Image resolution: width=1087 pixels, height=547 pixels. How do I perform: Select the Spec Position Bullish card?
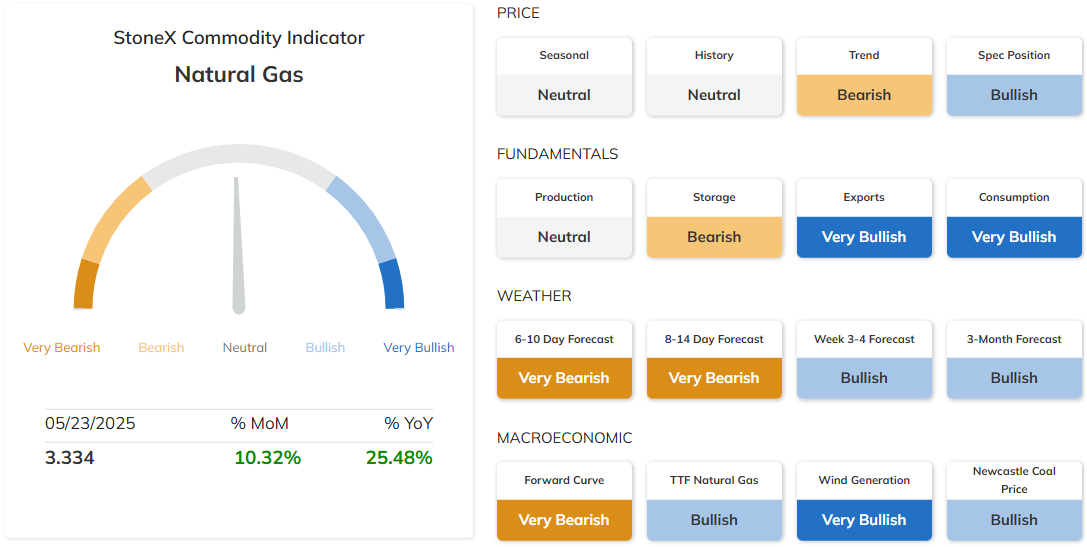tap(1014, 76)
